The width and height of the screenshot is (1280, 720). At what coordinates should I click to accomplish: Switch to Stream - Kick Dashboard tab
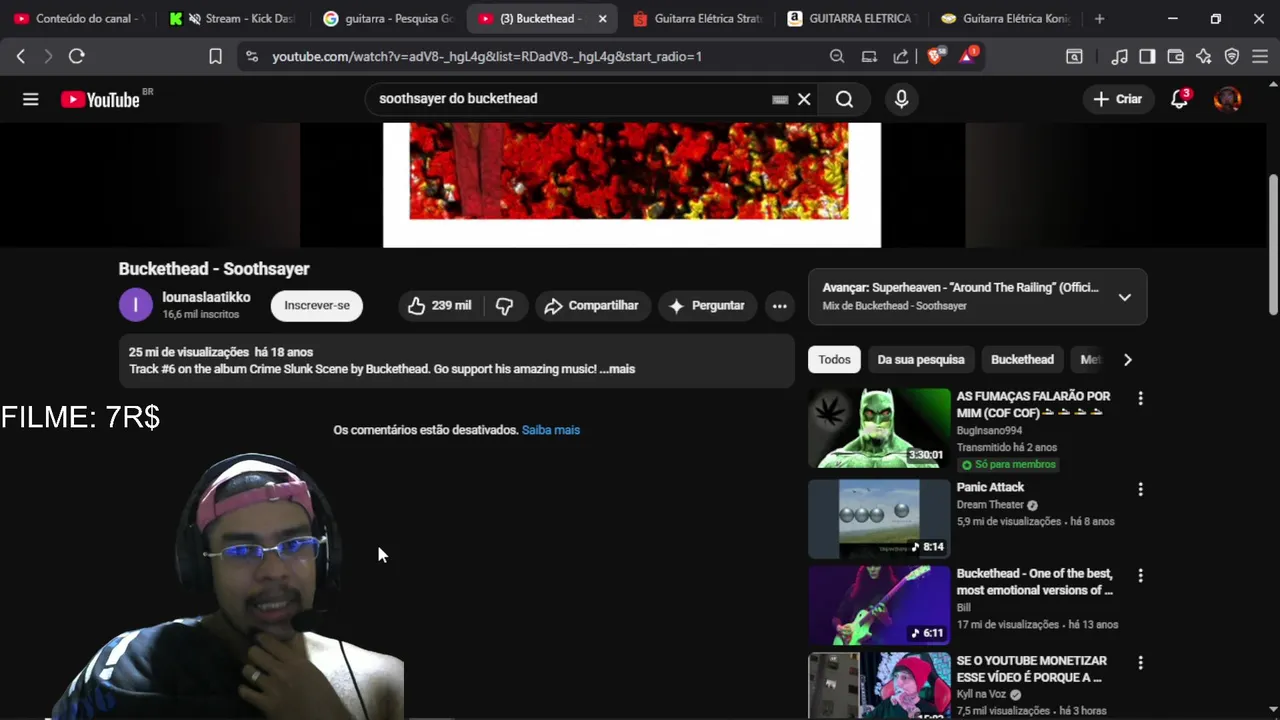pos(234,19)
